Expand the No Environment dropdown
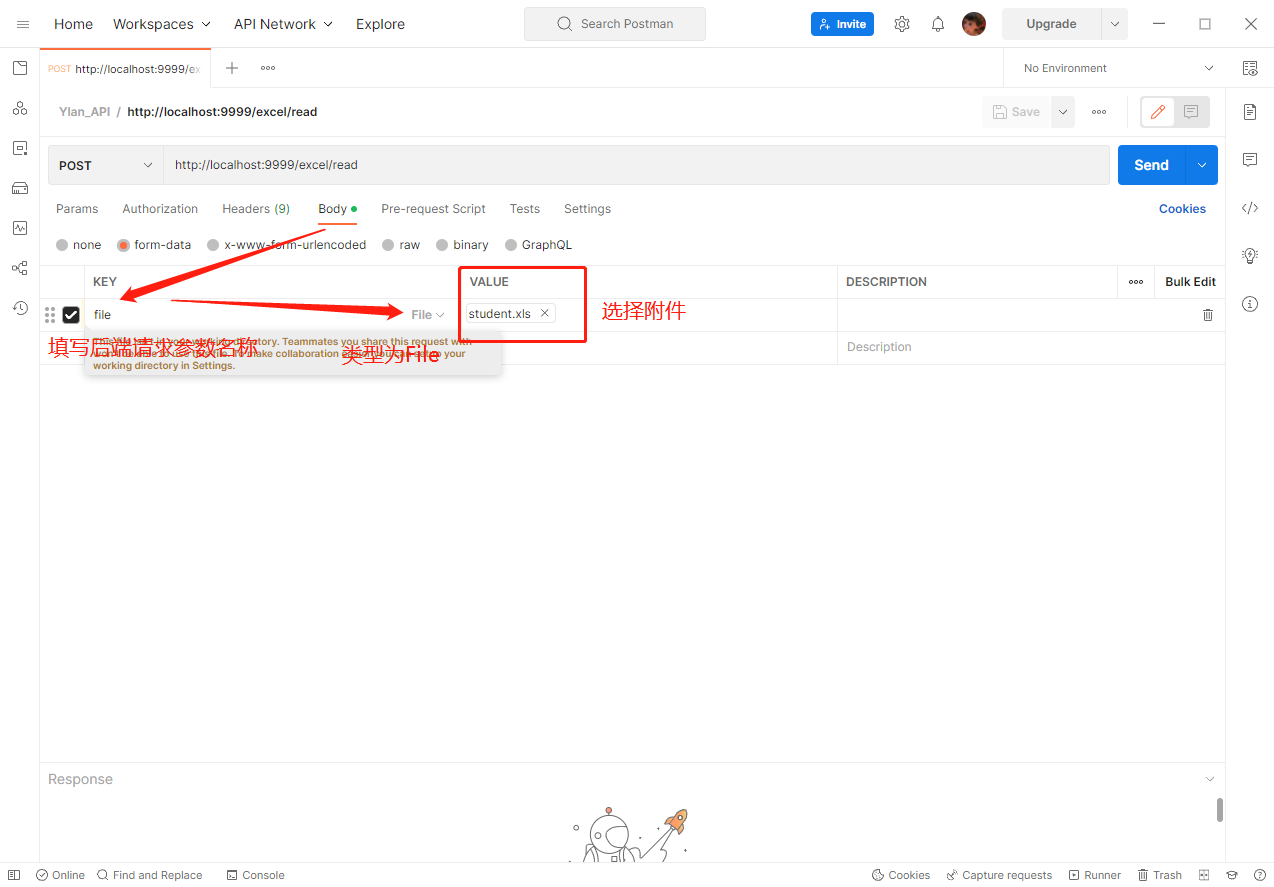 [1115, 68]
